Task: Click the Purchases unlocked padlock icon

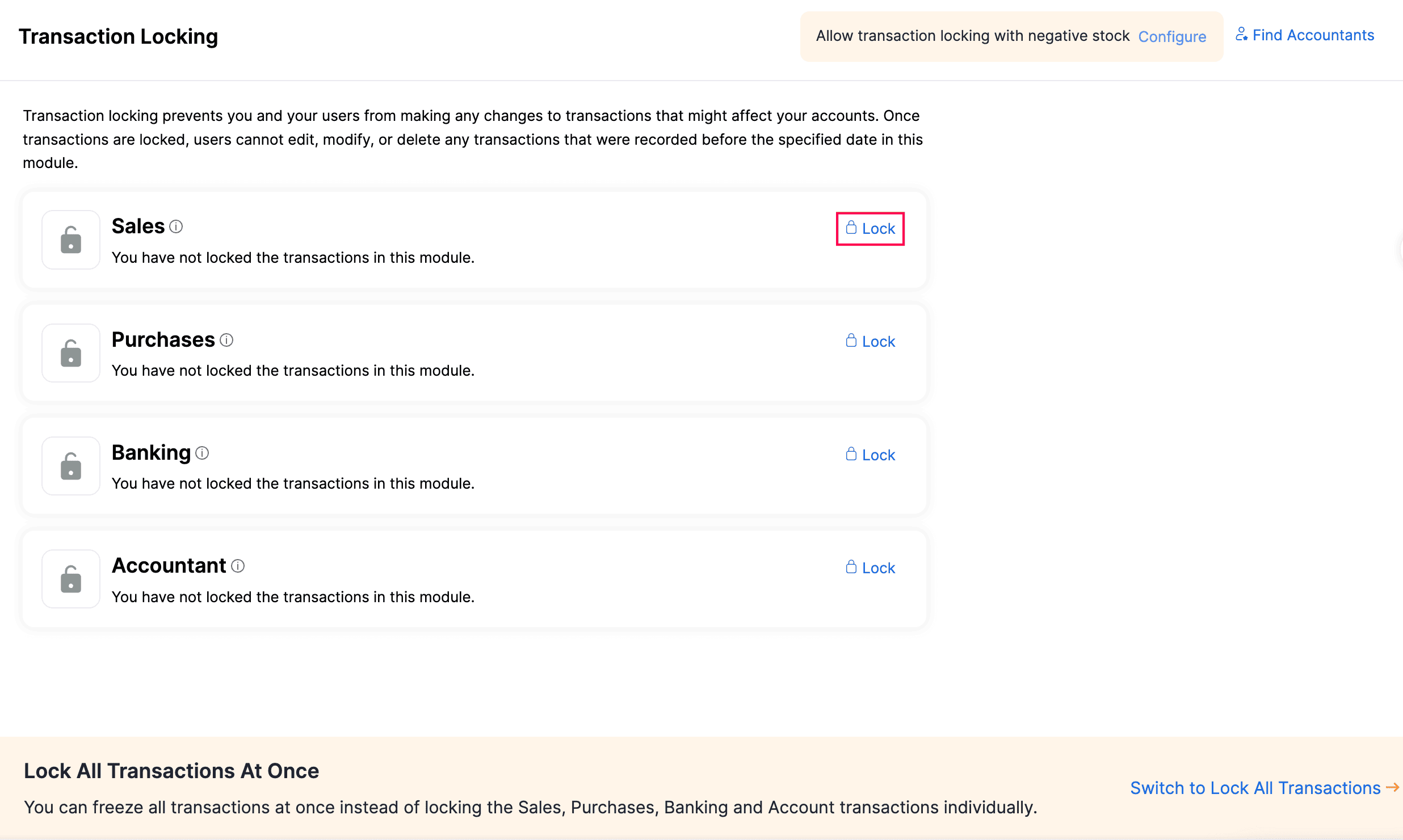Action: tap(71, 353)
